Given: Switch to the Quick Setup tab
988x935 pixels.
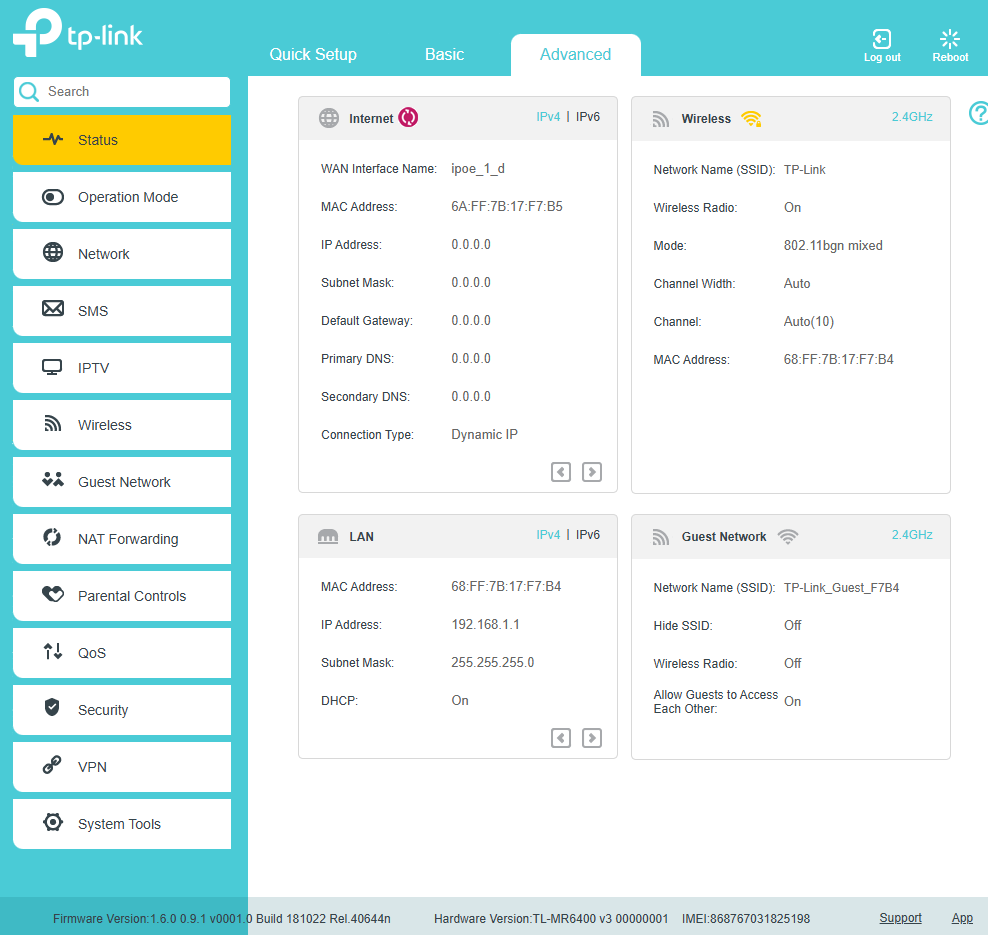Looking at the screenshot, I should click(x=313, y=54).
